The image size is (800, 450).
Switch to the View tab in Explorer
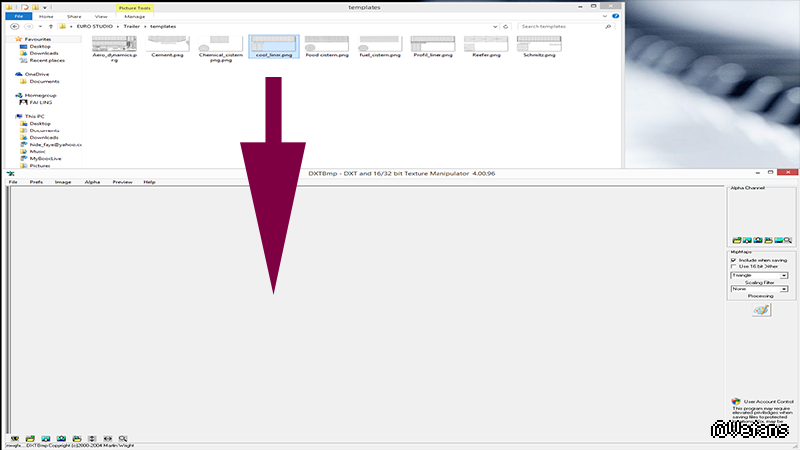[101, 16]
